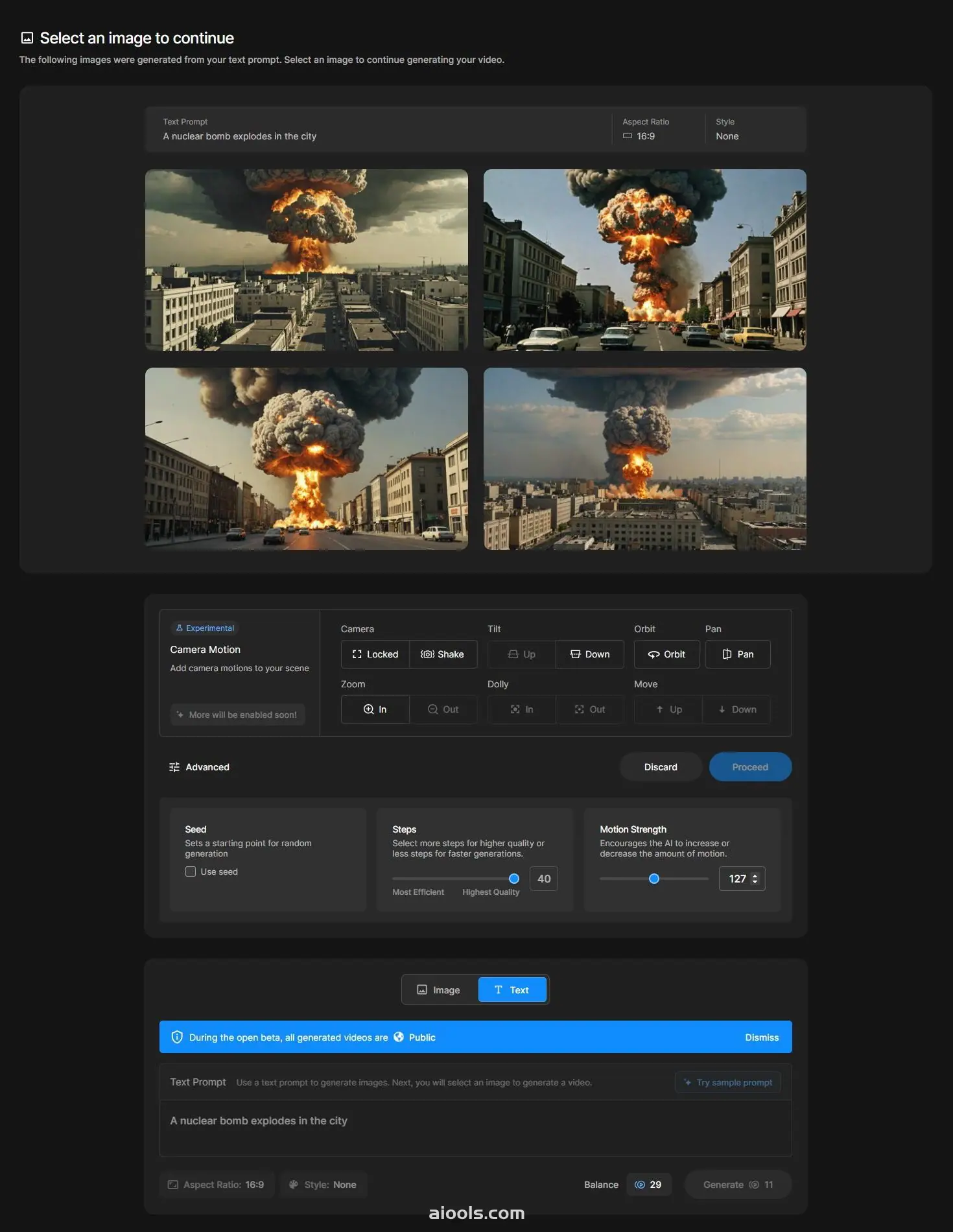Open the Aspect Ratio 16:9 selector
The width and height of the screenshot is (953, 1232).
pyautogui.click(x=217, y=1185)
